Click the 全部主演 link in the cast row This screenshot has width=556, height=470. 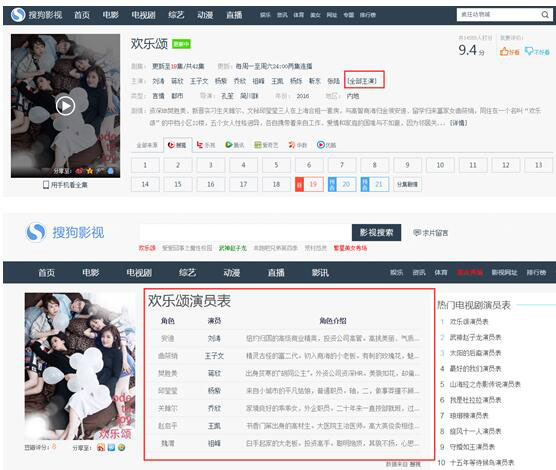[x=362, y=81]
